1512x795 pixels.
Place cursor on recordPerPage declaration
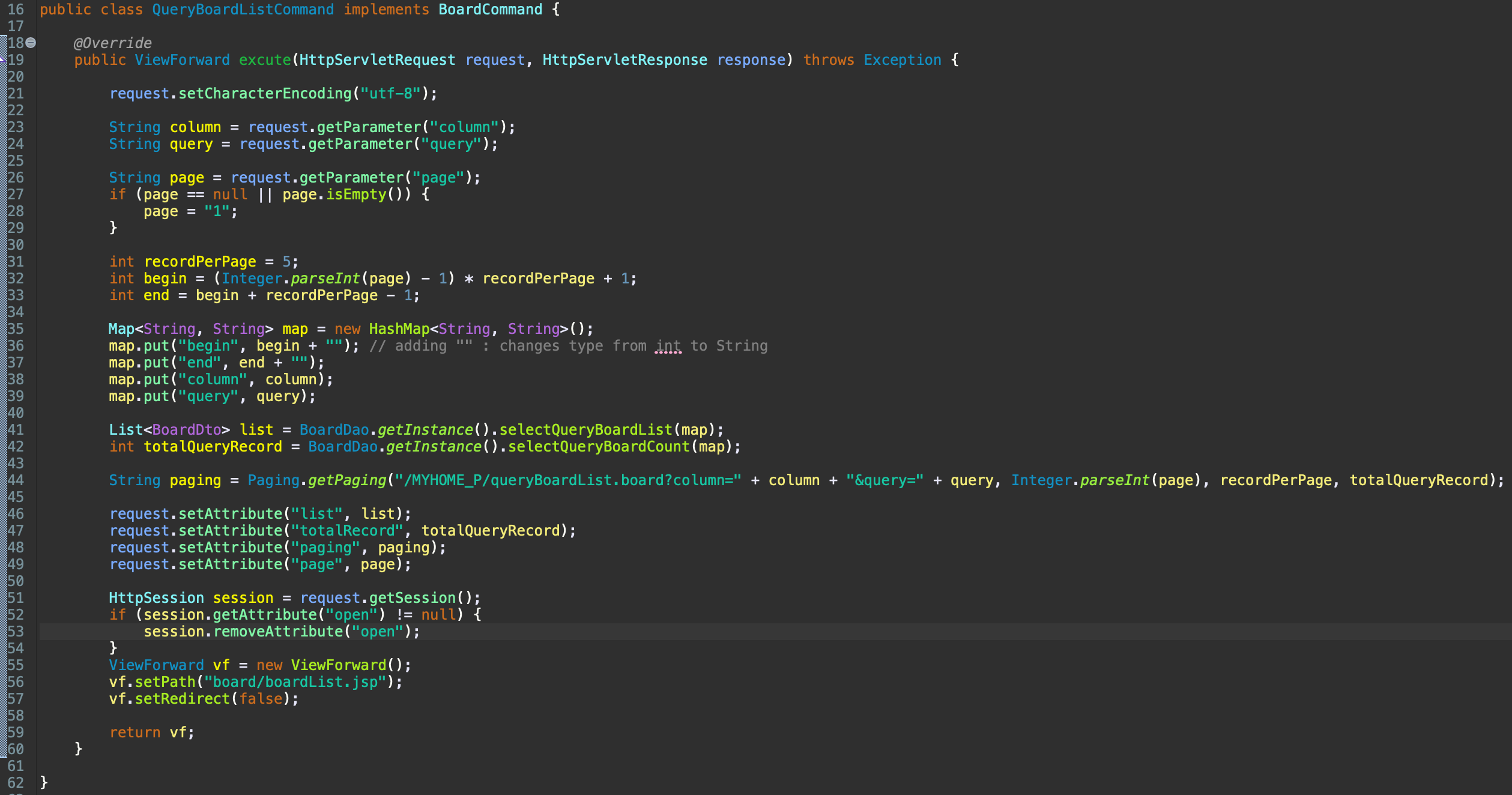click(x=200, y=262)
